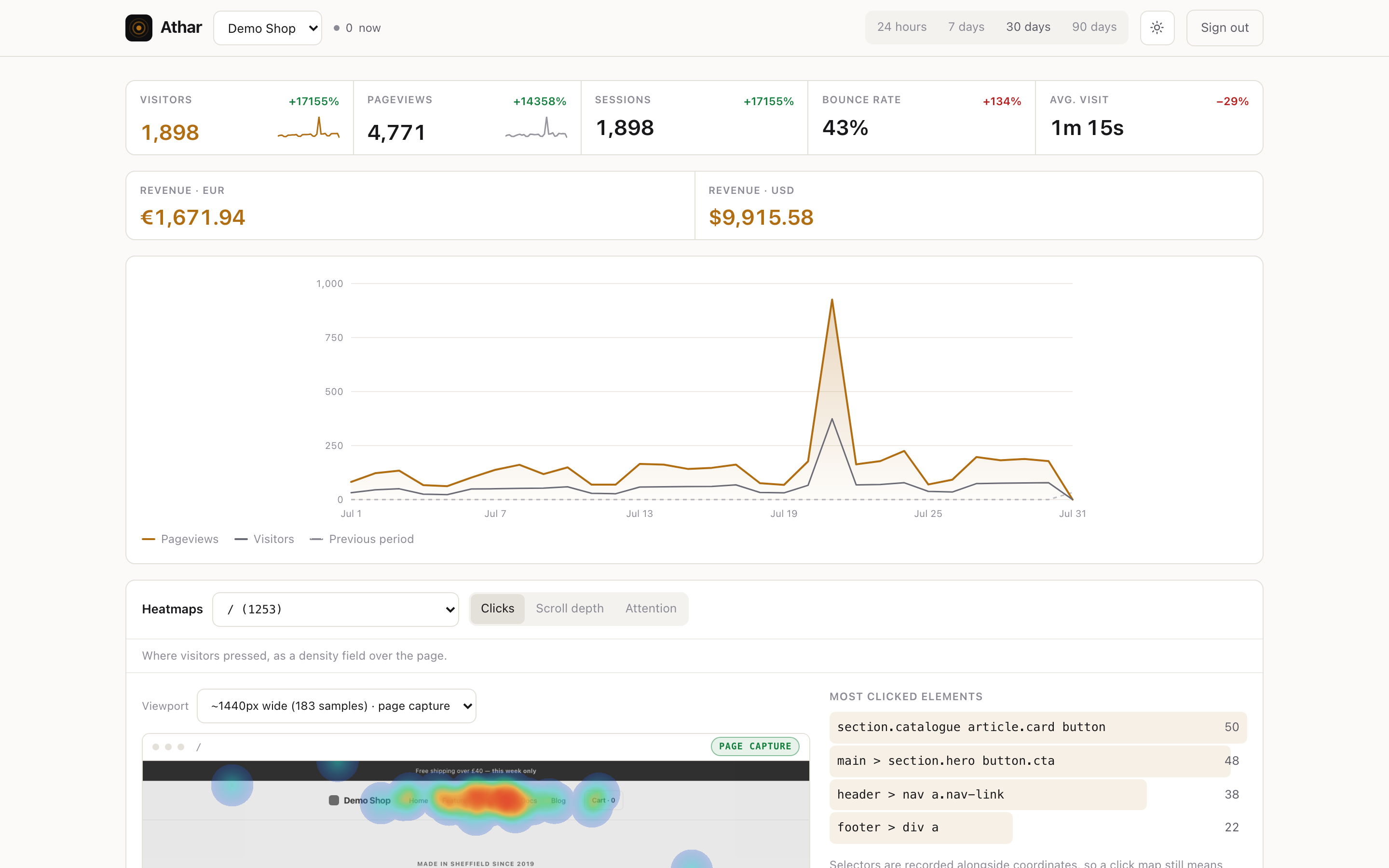Open the Demo Shop site selector
Viewport: 1389px width, 868px height.
pyautogui.click(x=268, y=28)
